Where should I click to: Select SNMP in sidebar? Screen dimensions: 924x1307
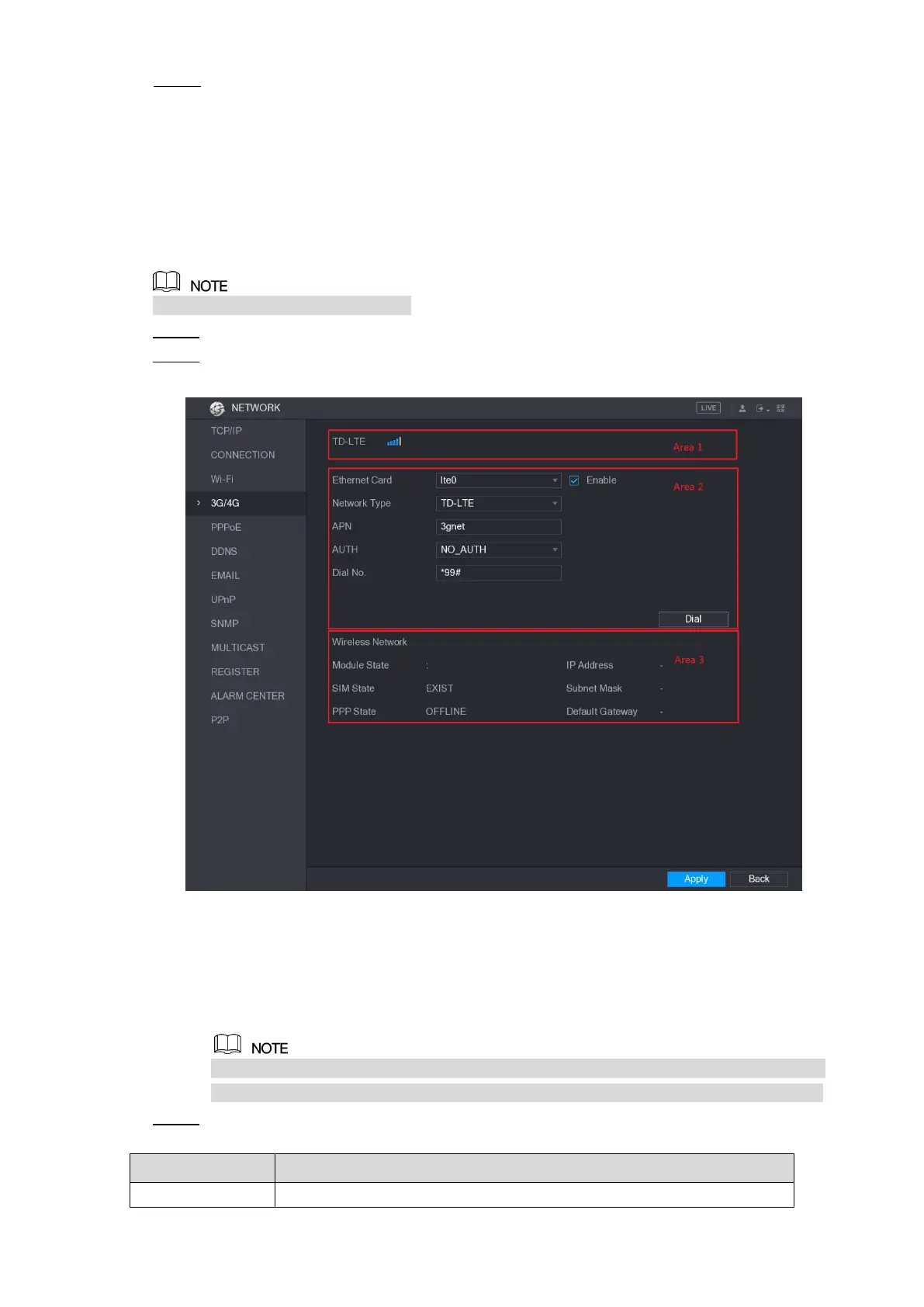(225, 623)
